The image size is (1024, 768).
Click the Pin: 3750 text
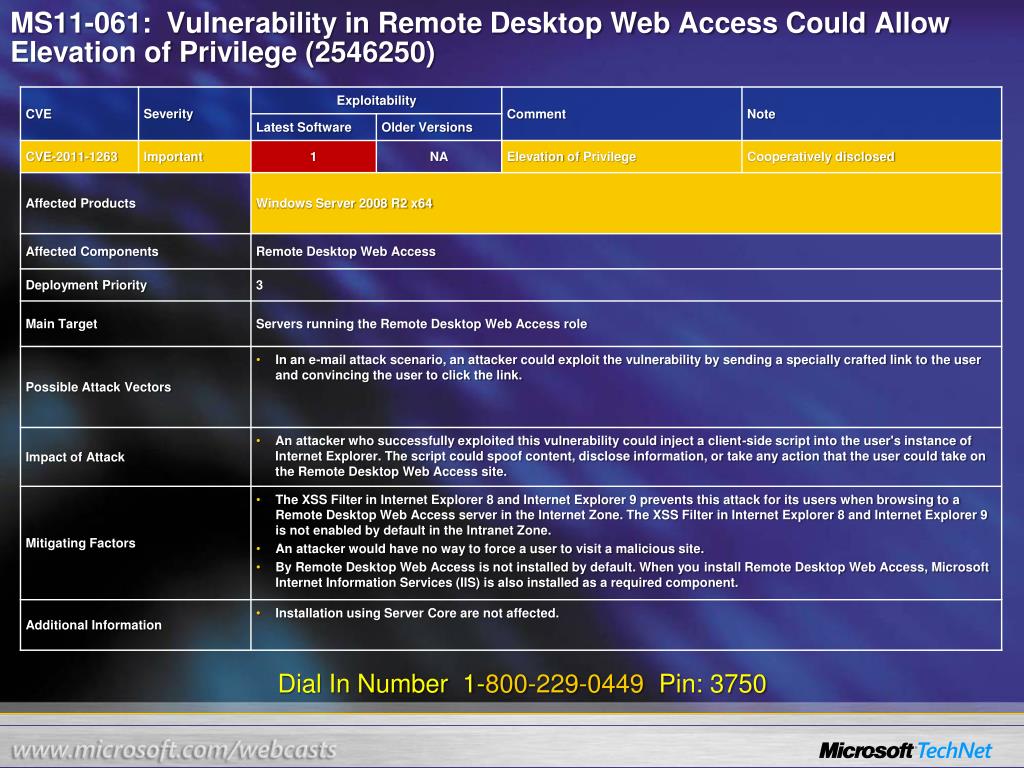click(712, 684)
